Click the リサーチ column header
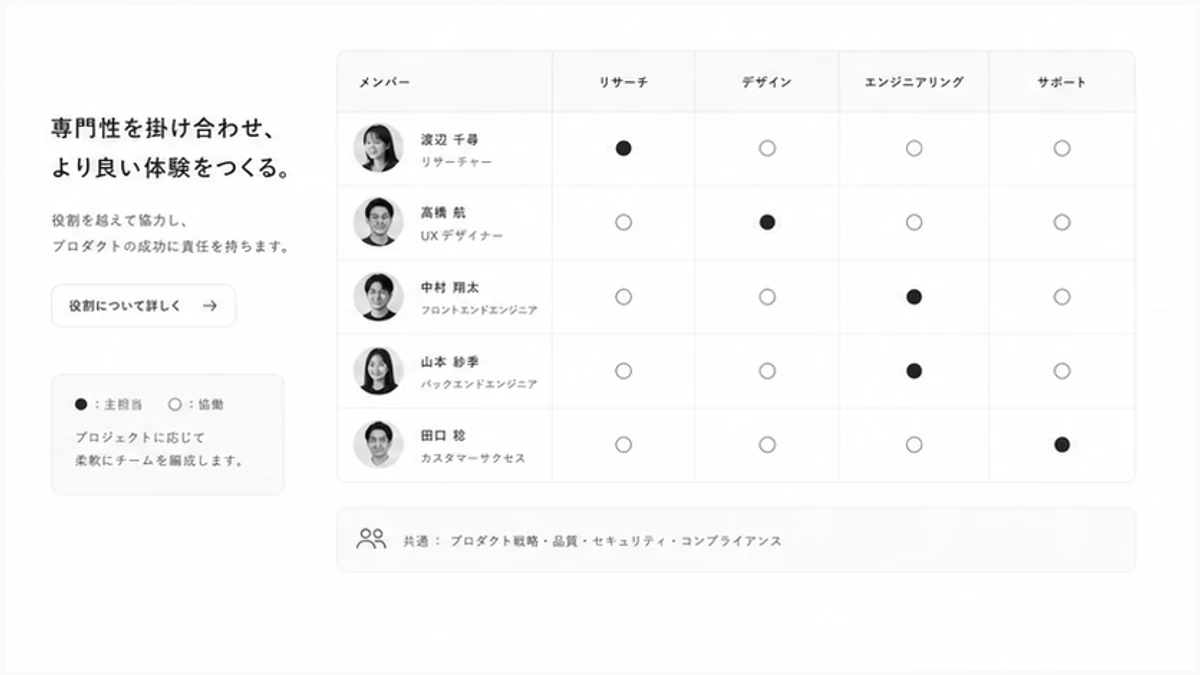 tap(623, 82)
